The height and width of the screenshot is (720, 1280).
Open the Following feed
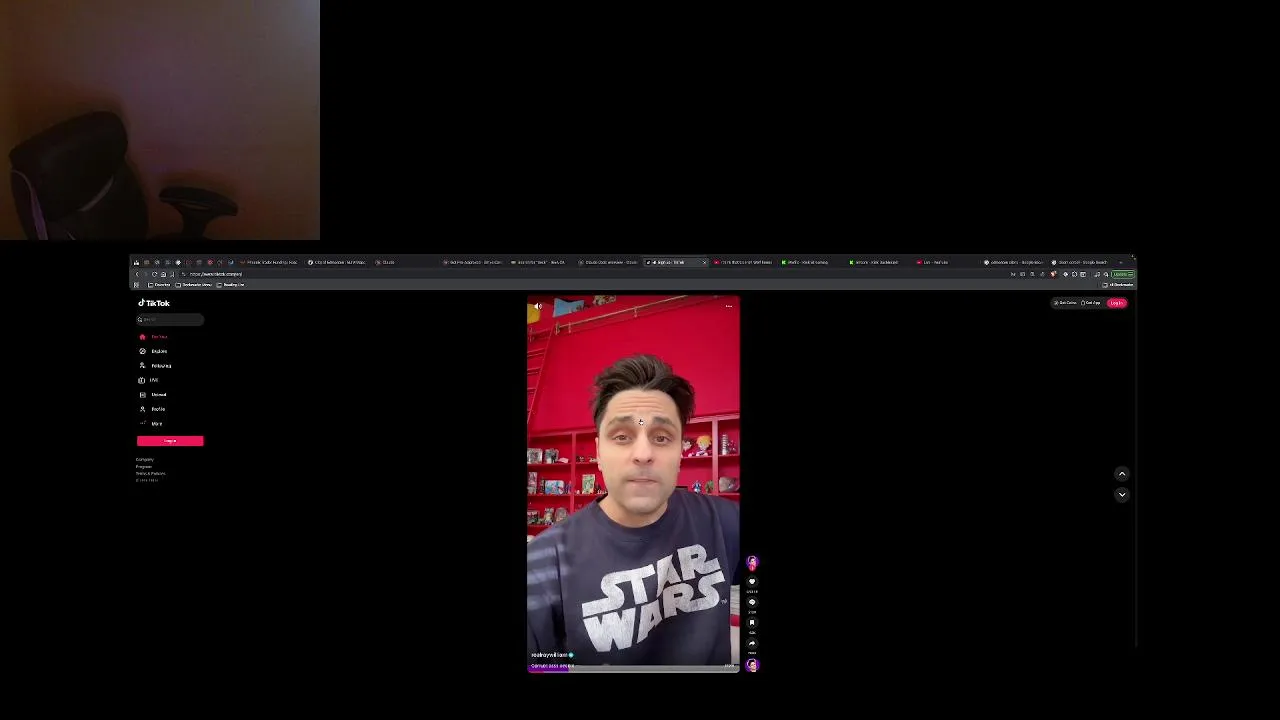(156, 366)
